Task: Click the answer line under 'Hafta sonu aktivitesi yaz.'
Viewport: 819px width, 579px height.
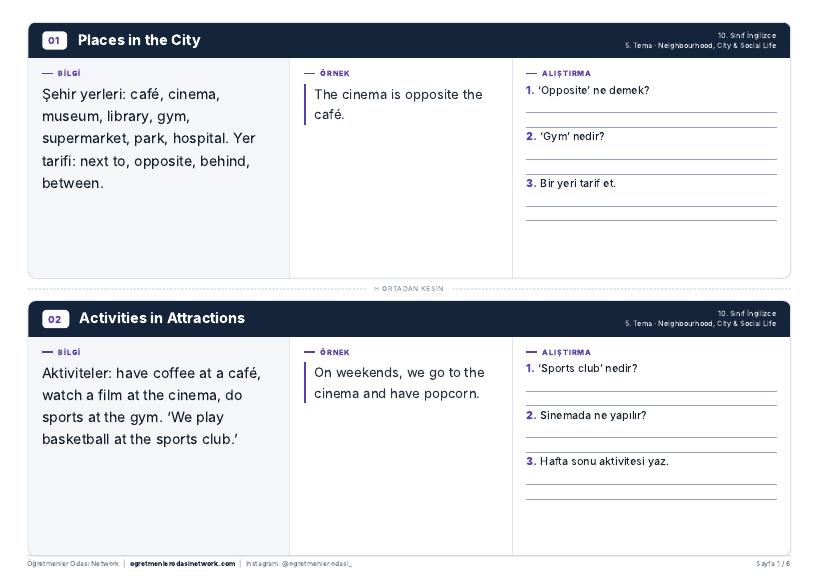Action: (x=651, y=485)
